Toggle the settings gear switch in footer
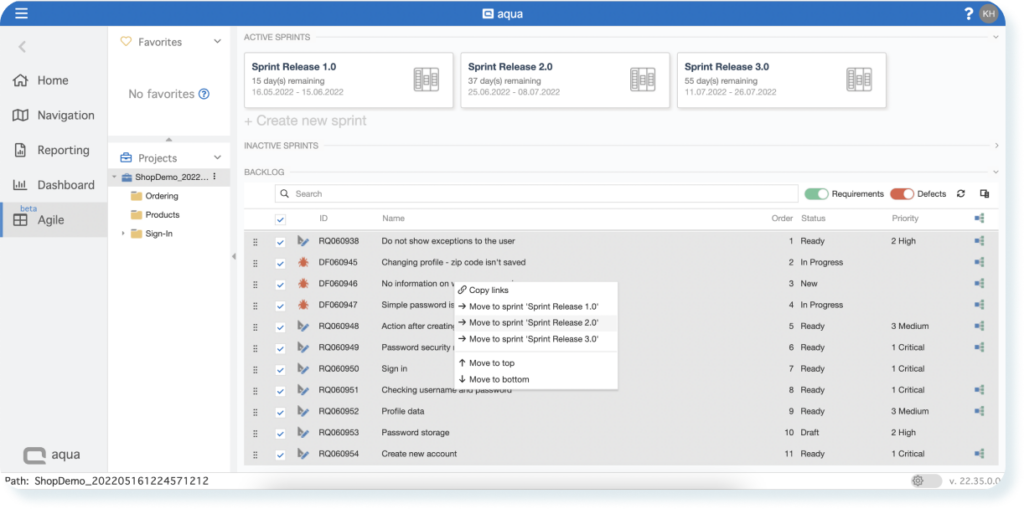Image resolution: width=1024 pixels, height=509 pixels. coord(926,481)
